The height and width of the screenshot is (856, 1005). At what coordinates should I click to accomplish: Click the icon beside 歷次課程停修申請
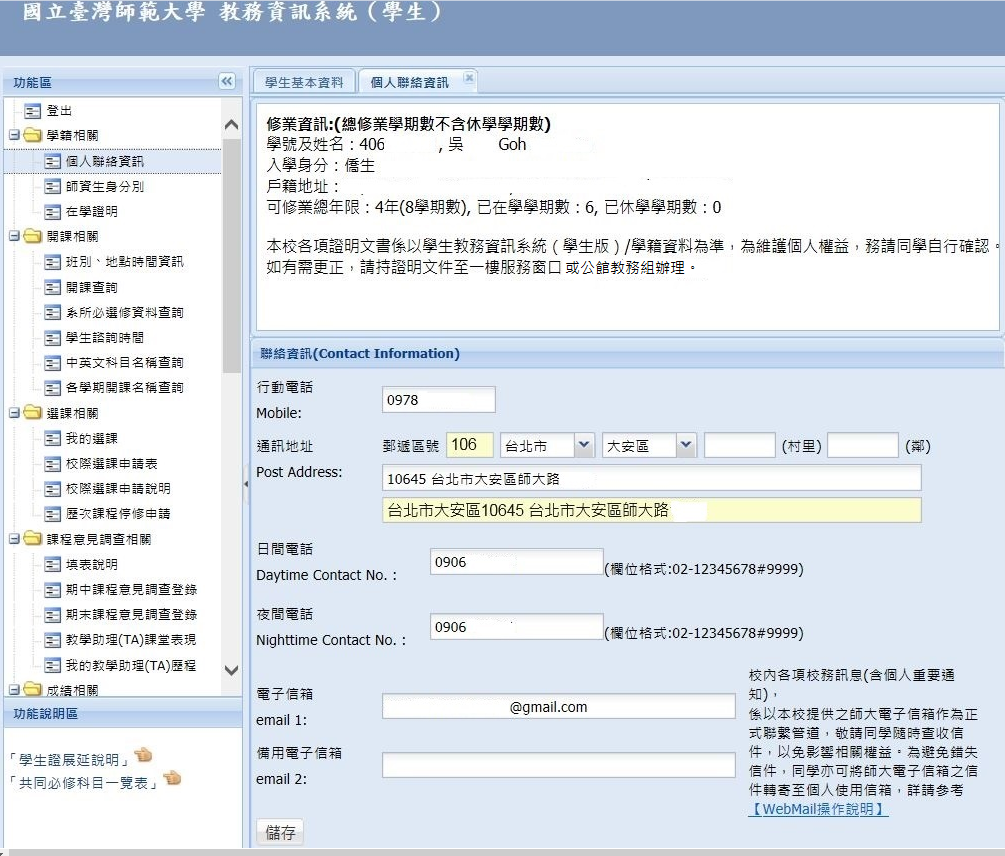pyautogui.click(x=53, y=514)
